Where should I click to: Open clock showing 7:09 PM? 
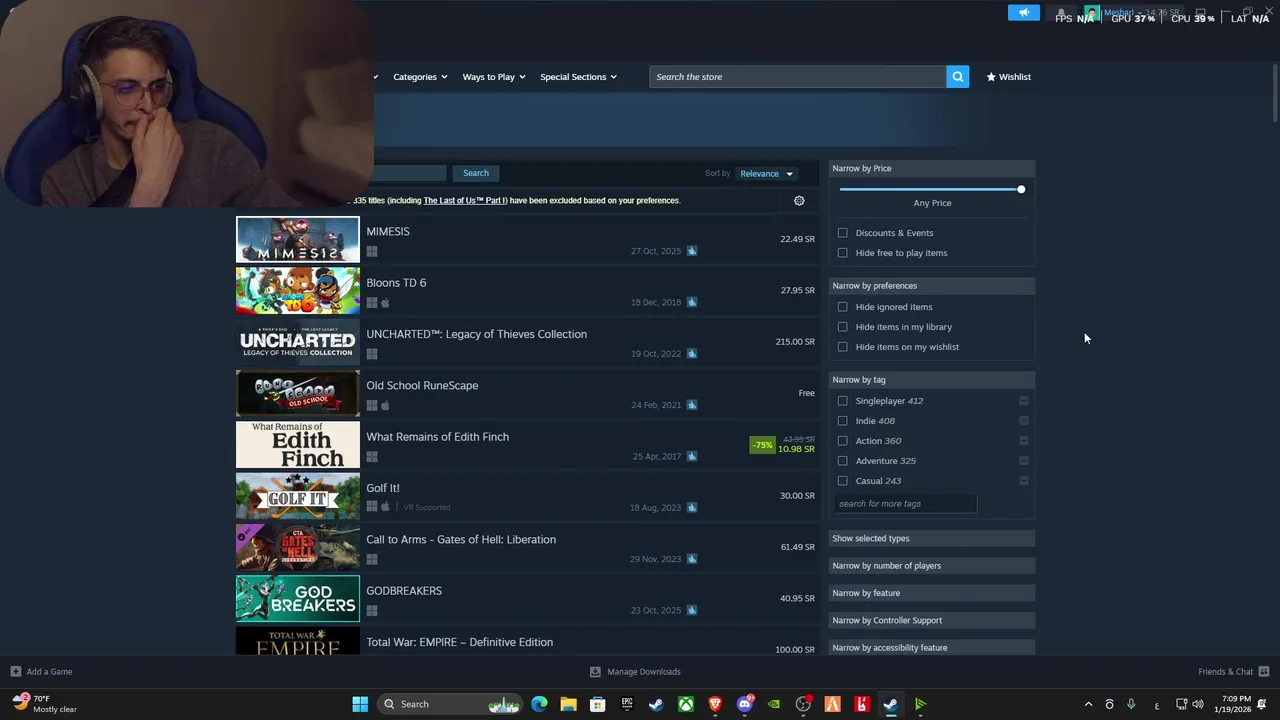[x=1235, y=704]
